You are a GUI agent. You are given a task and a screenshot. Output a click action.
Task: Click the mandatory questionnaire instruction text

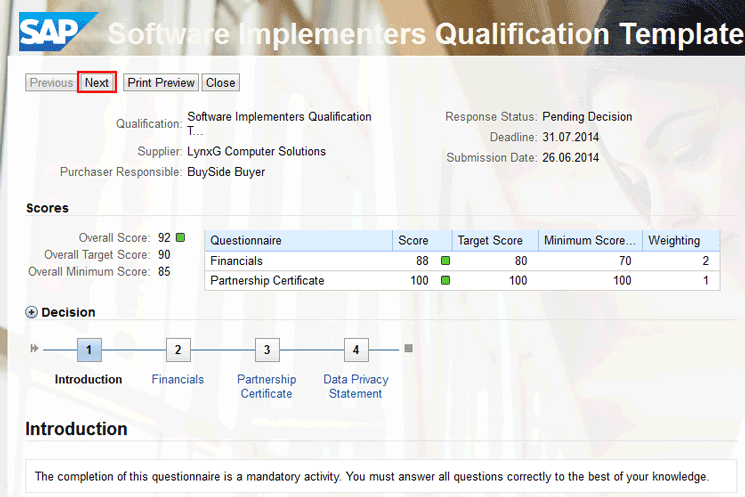point(372,477)
